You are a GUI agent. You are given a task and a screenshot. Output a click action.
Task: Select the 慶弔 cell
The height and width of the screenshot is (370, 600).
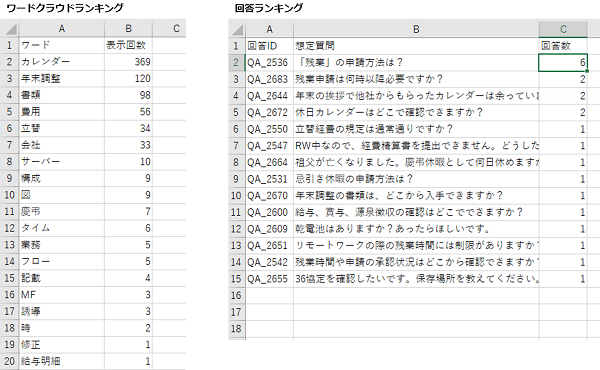tap(62, 212)
